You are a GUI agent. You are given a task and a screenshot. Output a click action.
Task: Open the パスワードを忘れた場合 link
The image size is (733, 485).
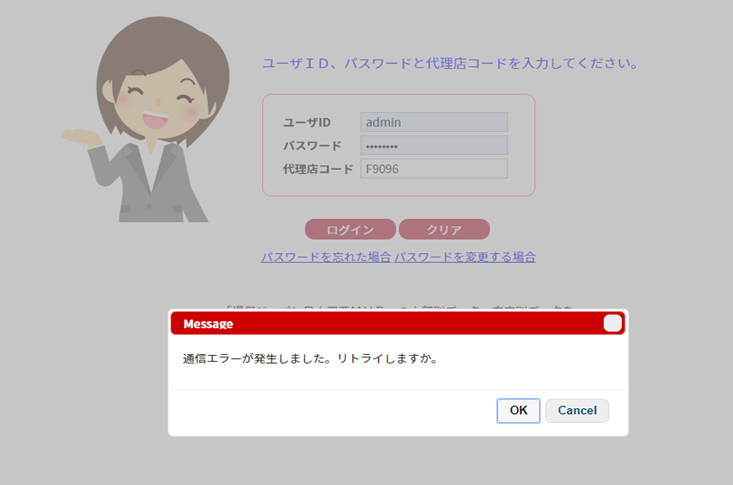(326, 257)
